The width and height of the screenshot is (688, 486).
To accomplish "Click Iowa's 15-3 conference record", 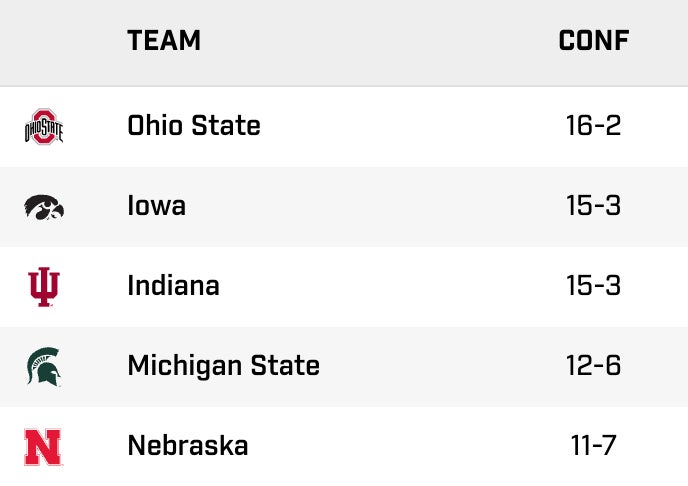I will (x=593, y=206).
